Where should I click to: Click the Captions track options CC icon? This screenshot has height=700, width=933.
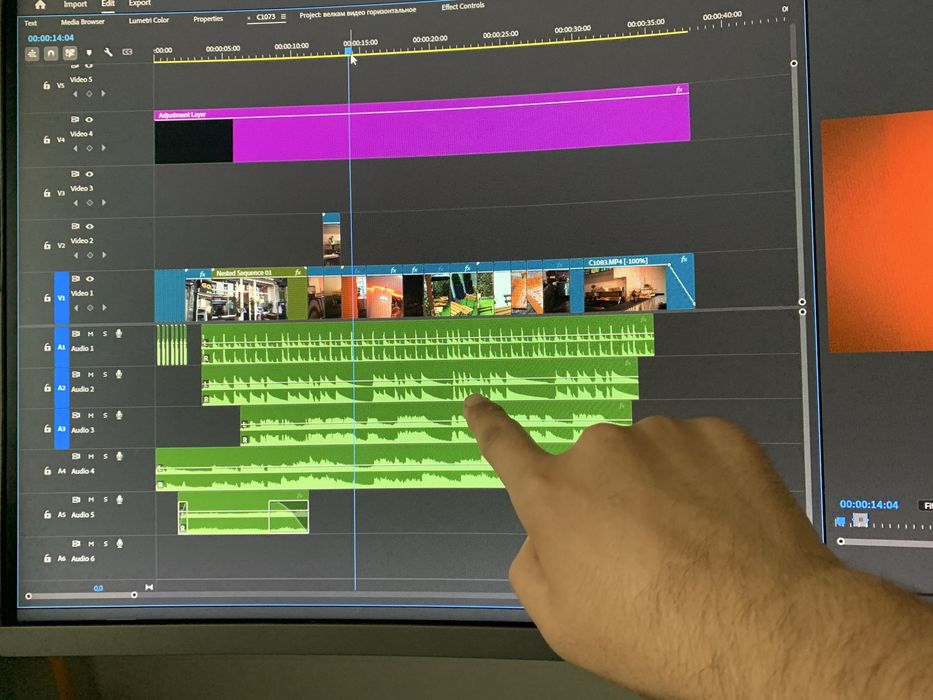point(127,52)
